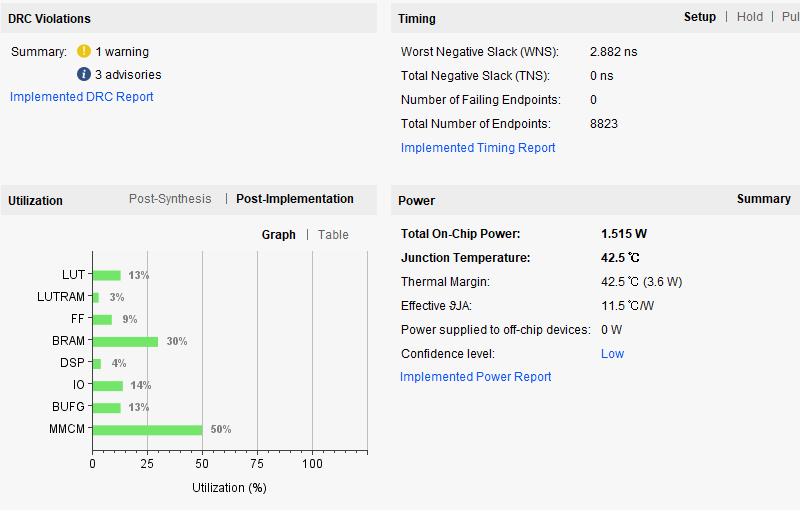Screen dimensions: 800x510
Task: Click the FF 9% utilization bar
Action: coord(102,319)
